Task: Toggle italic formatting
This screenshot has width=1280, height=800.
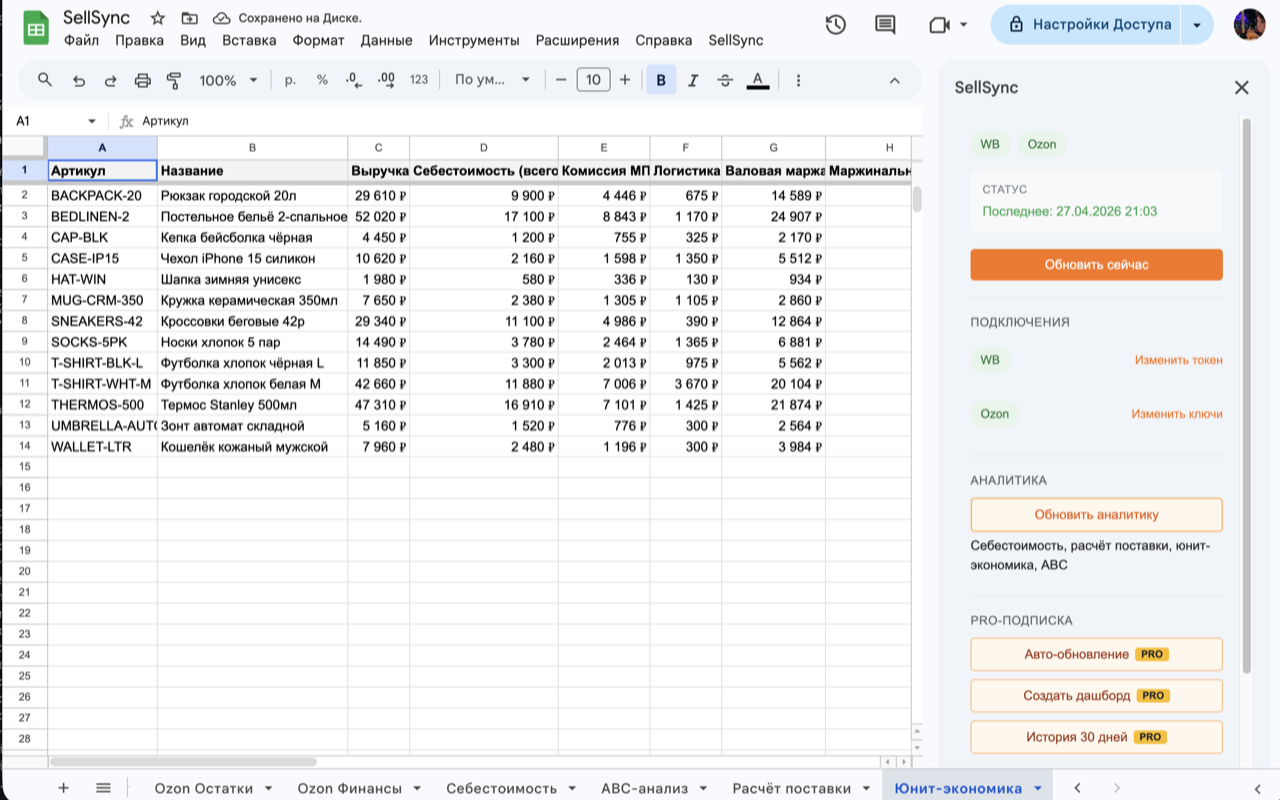Action: click(693, 80)
